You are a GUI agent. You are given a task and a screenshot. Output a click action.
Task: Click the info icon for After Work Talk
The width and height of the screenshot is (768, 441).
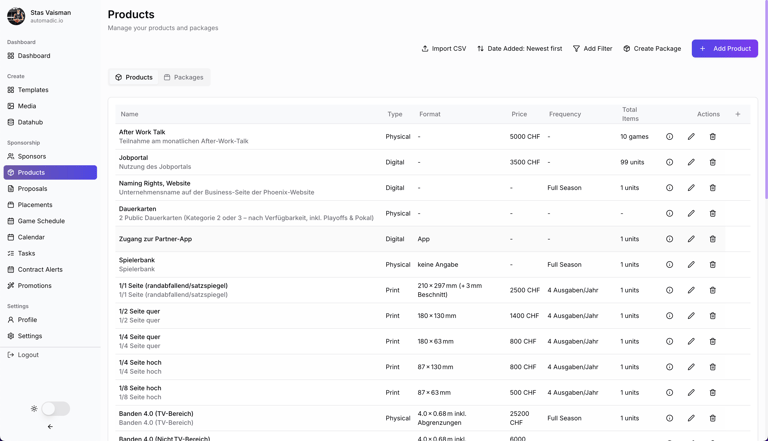click(x=669, y=137)
